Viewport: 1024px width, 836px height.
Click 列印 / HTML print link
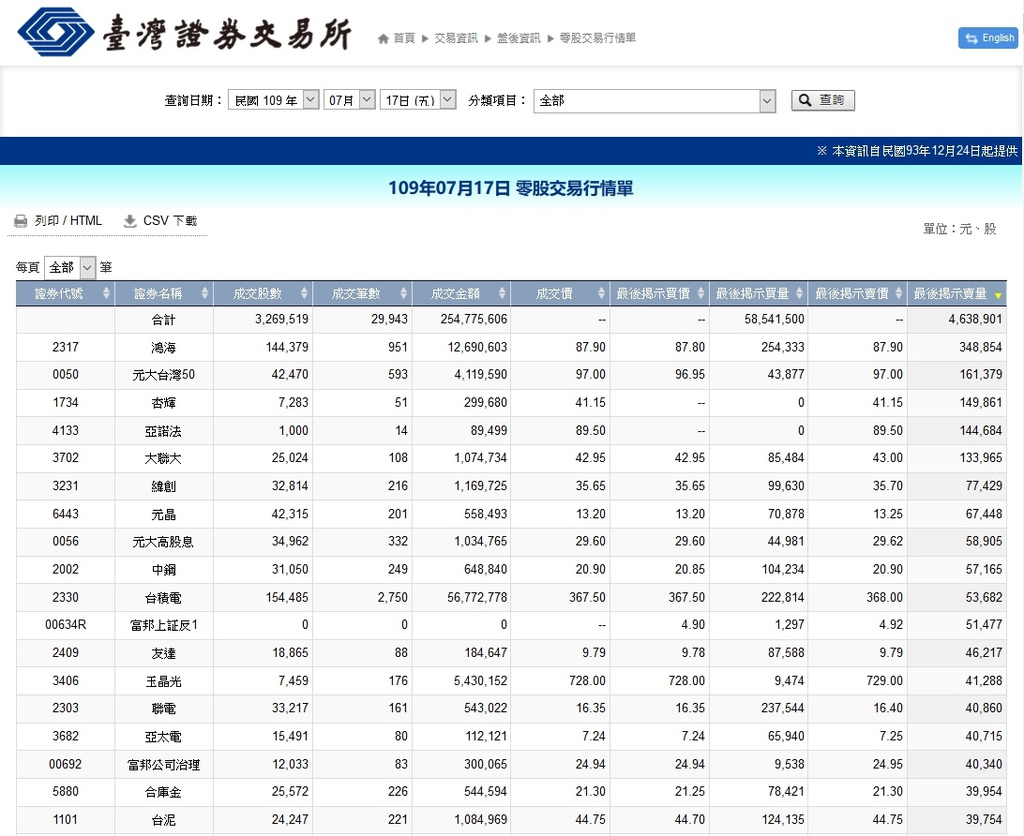pyautogui.click(x=68, y=221)
